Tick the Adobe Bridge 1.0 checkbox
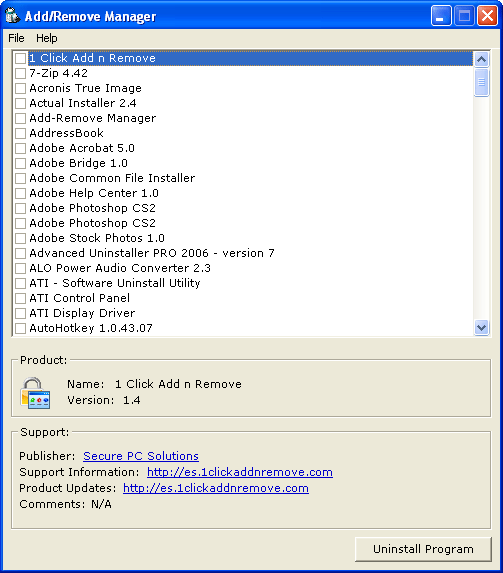Screen dimensions: 503x573 tap(20, 163)
